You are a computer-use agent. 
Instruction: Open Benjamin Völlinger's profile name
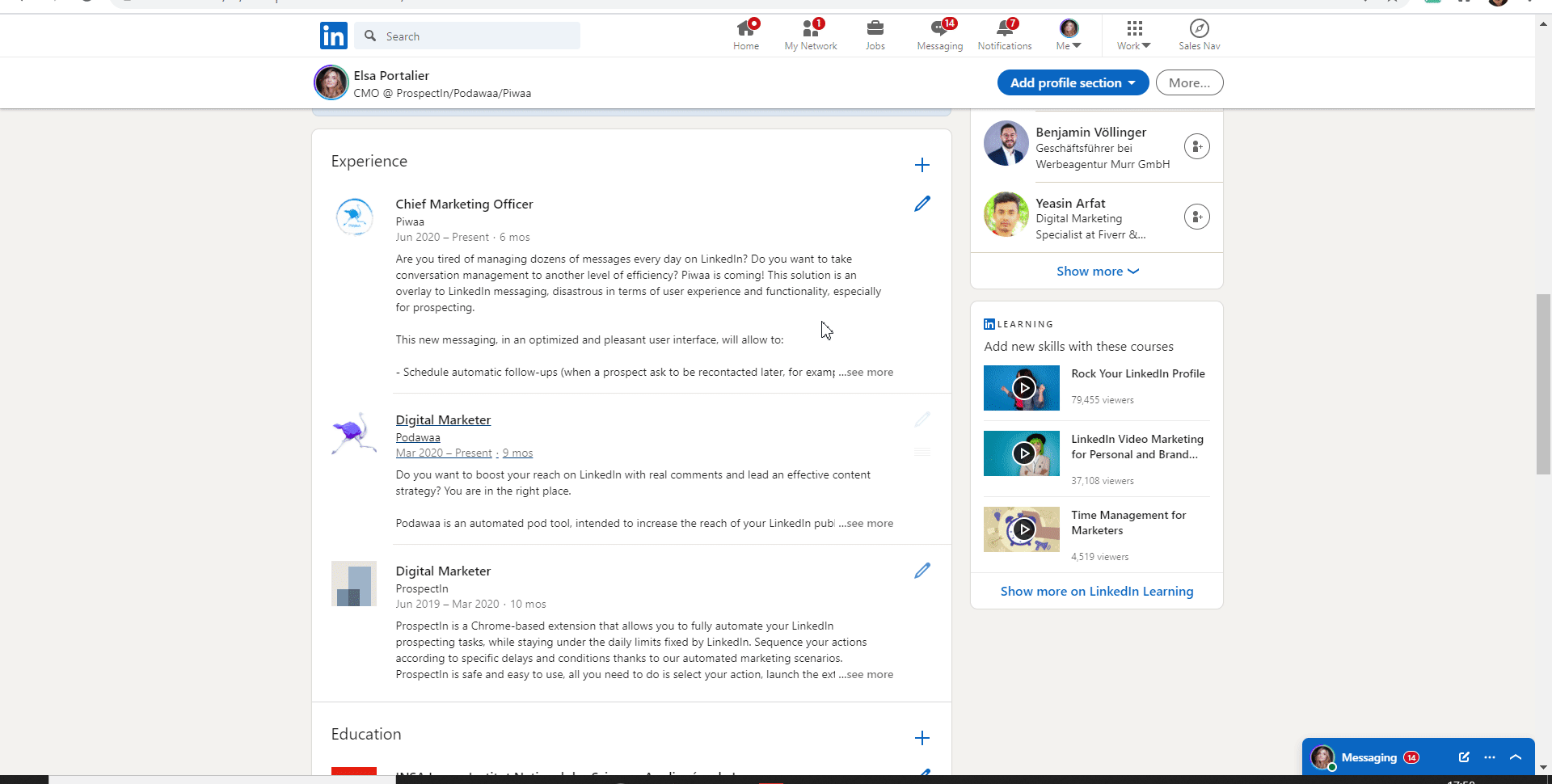(1090, 133)
